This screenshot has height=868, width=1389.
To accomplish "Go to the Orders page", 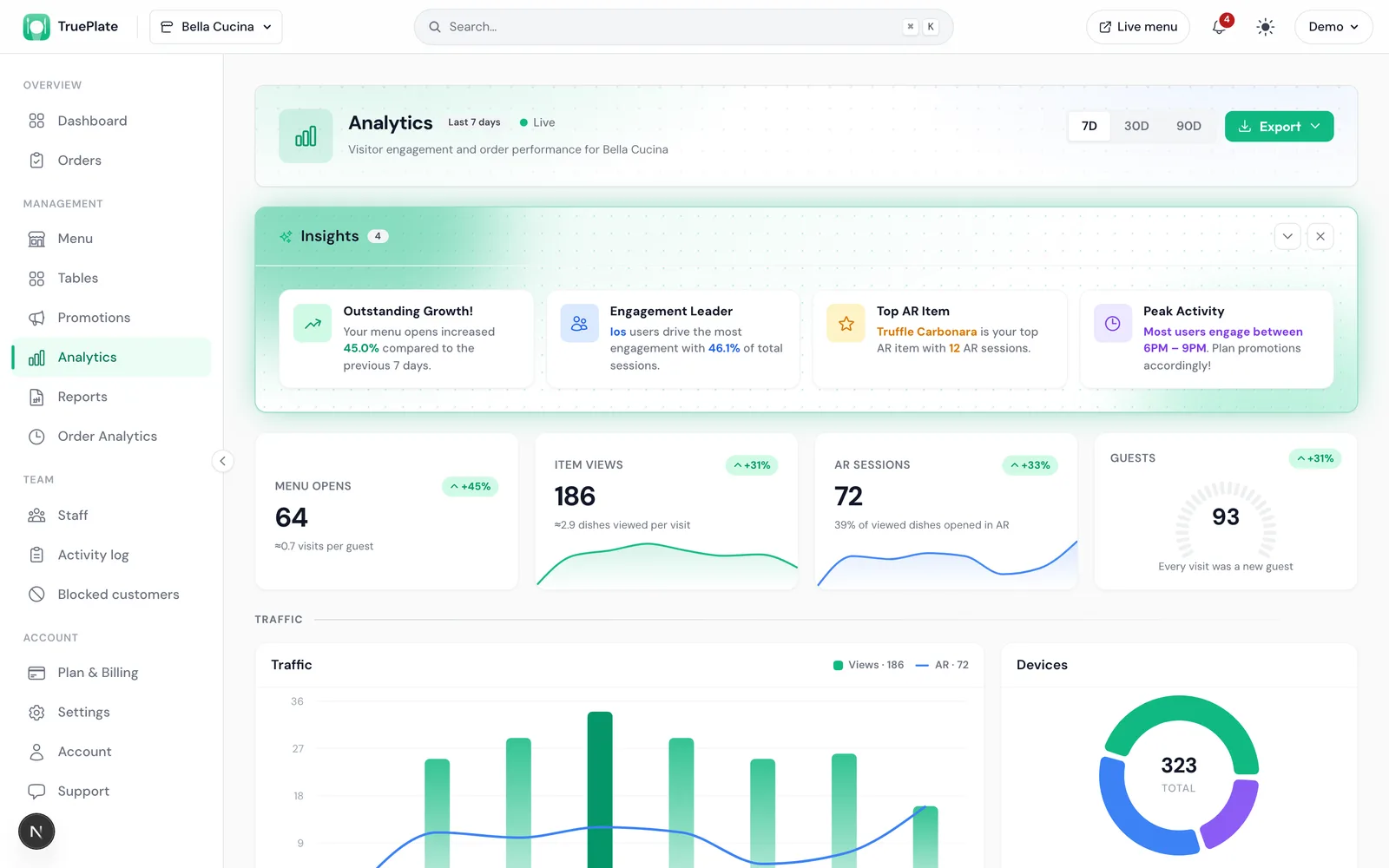I will (112, 161).
